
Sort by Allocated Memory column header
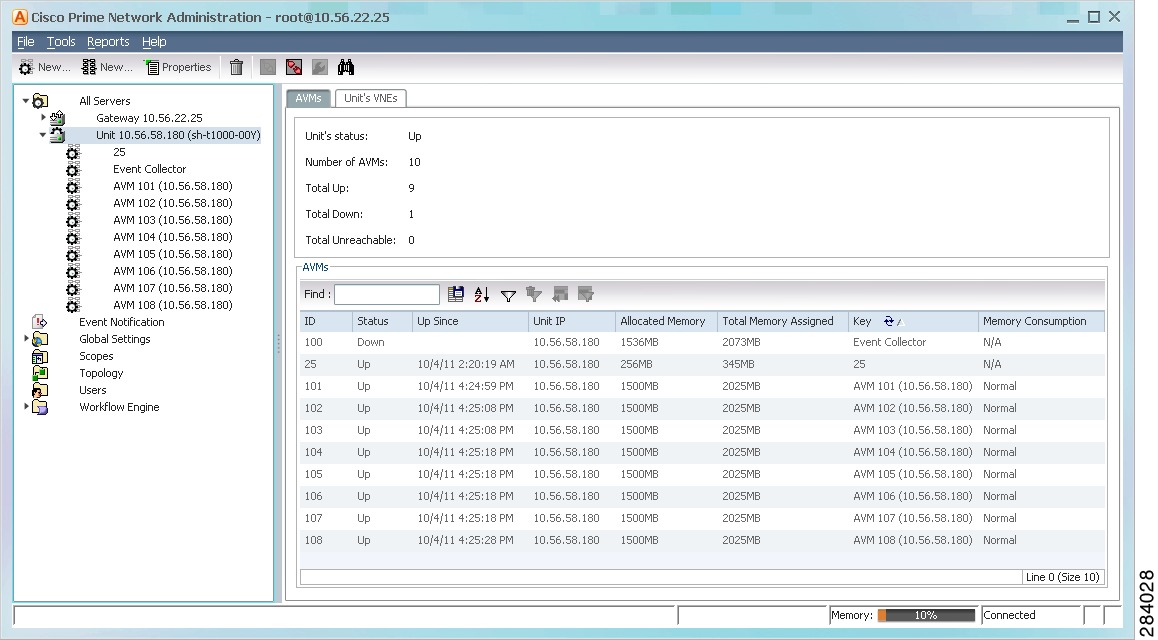coord(667,321)
